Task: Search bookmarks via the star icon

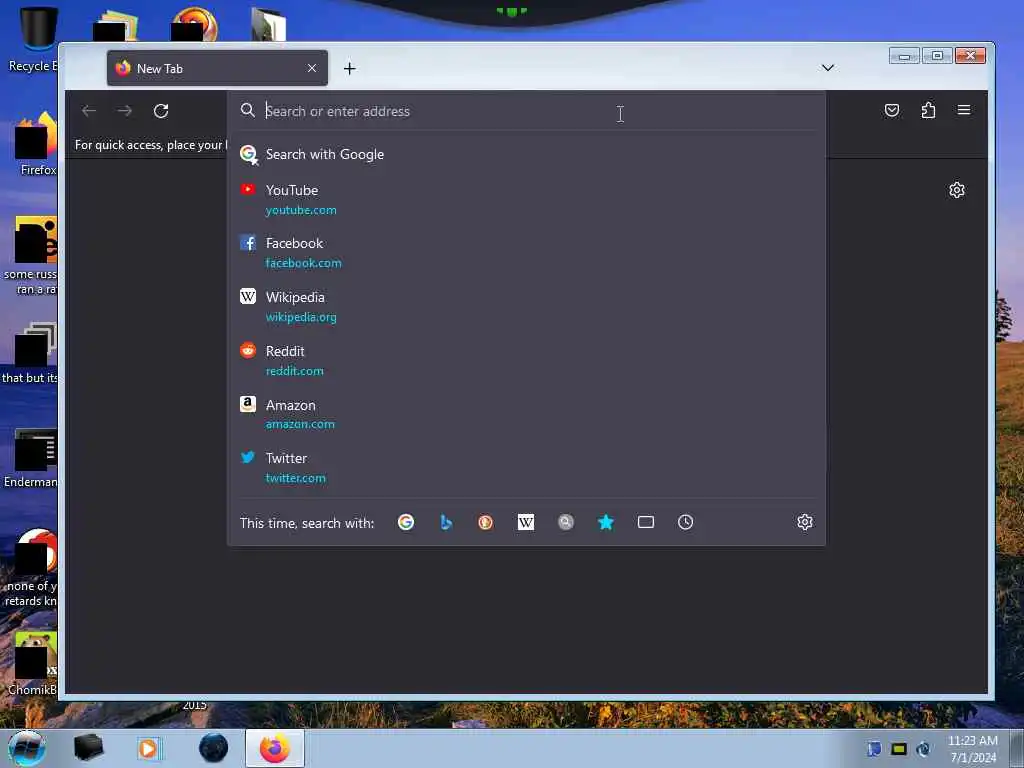Action: [606, 522]
